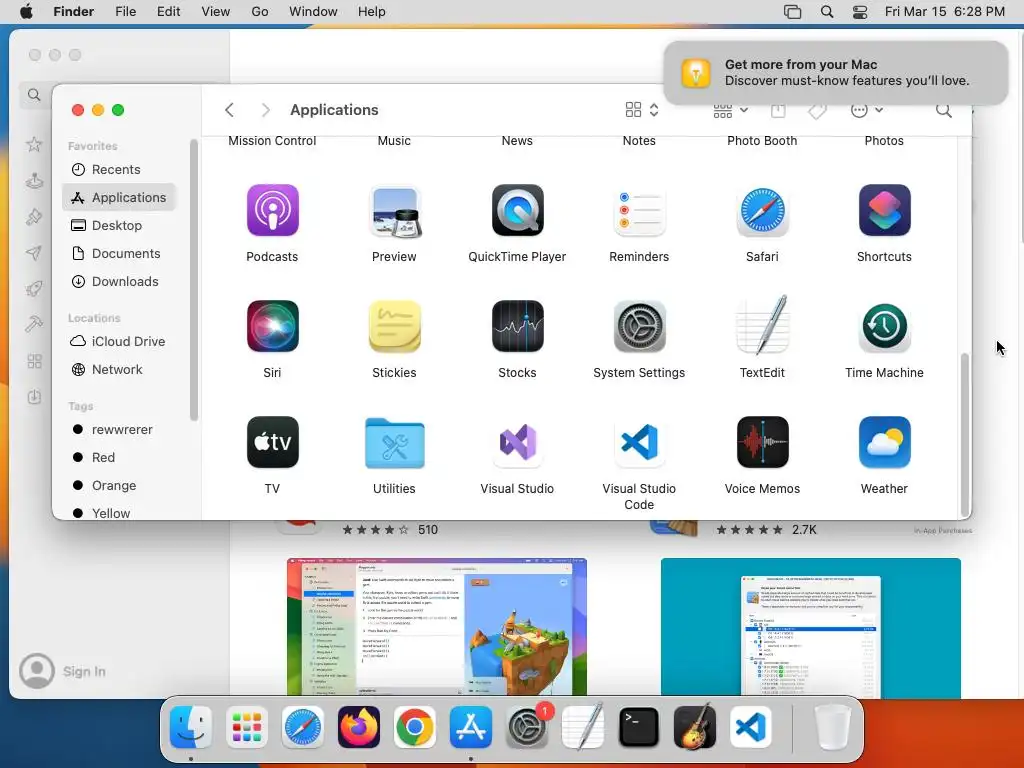The height and width of the screenshot is (768, 1024).
Task: Open GarageBand from the Dock
Action: coord(695,727)
